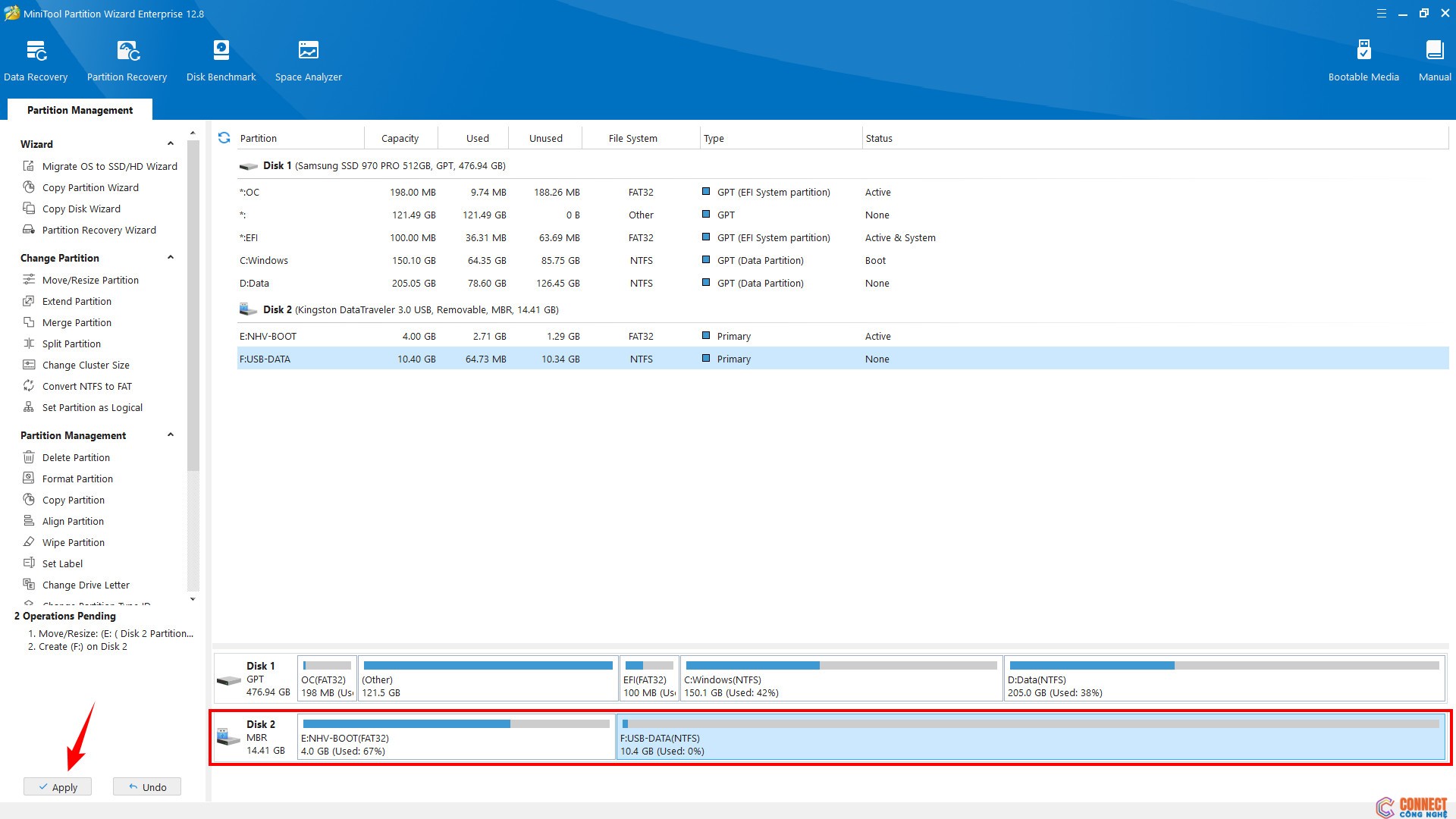Select Disk 1 Samsung SSD header row
Screen dimensions: 1456x819
[843, 165]
